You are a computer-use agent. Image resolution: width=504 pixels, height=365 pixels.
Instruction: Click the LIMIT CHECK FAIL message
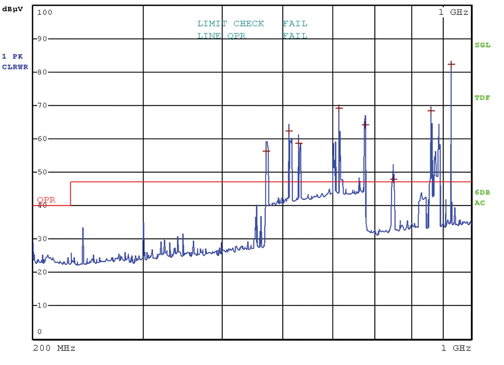tap(252, 24)
